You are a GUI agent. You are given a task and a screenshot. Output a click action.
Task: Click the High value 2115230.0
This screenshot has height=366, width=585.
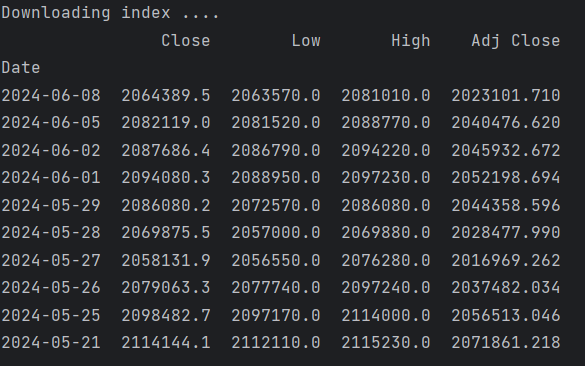coord(386,342)
